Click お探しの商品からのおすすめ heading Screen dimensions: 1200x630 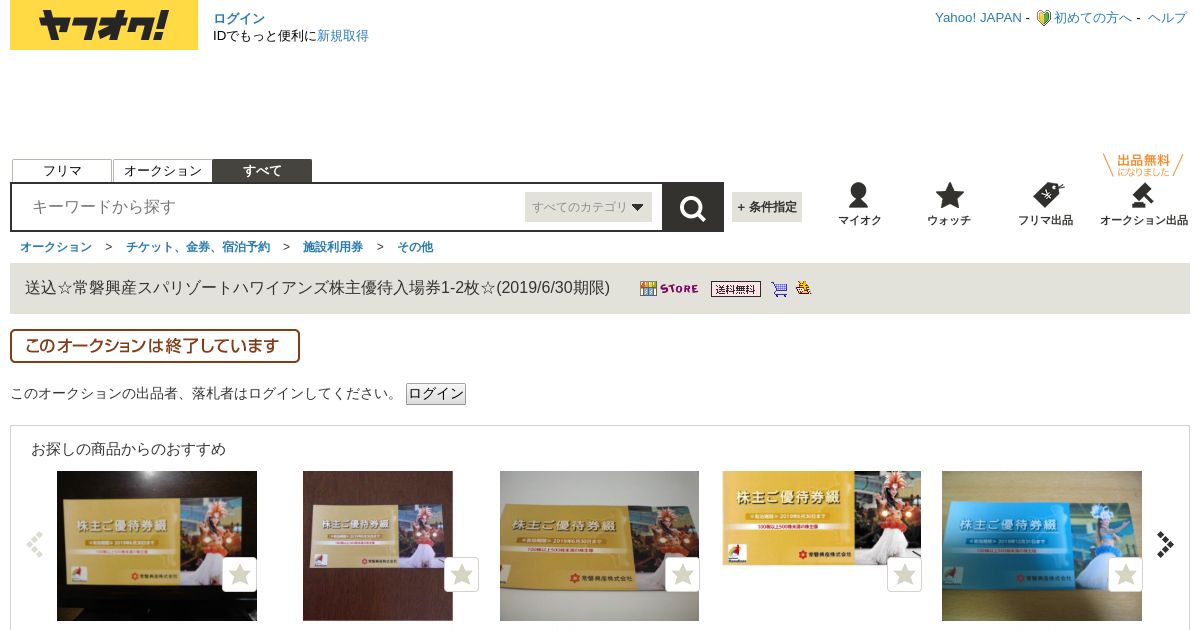coord(128,449)
